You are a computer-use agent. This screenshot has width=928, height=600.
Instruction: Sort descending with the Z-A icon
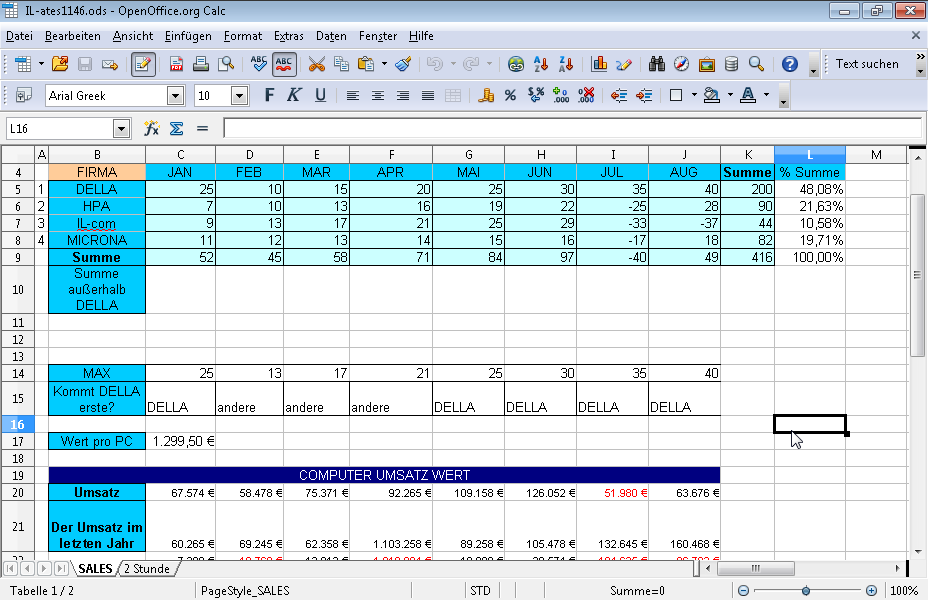tap(566, 64)
